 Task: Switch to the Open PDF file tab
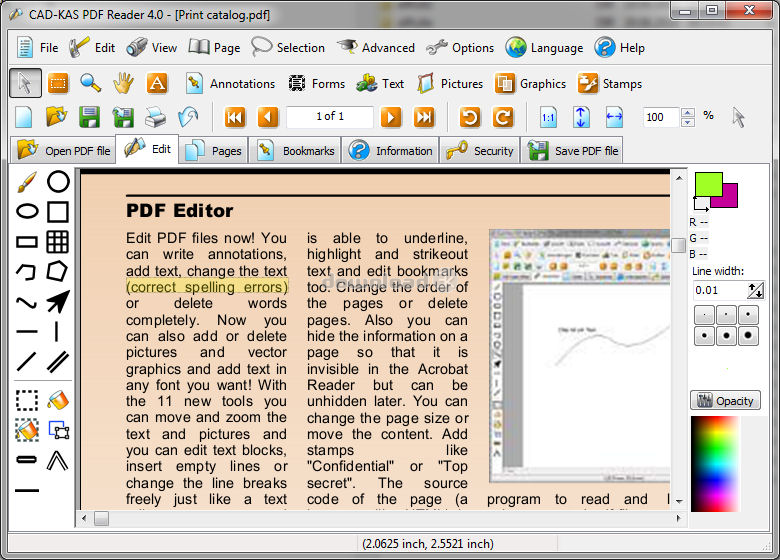[x=64, y=151]
